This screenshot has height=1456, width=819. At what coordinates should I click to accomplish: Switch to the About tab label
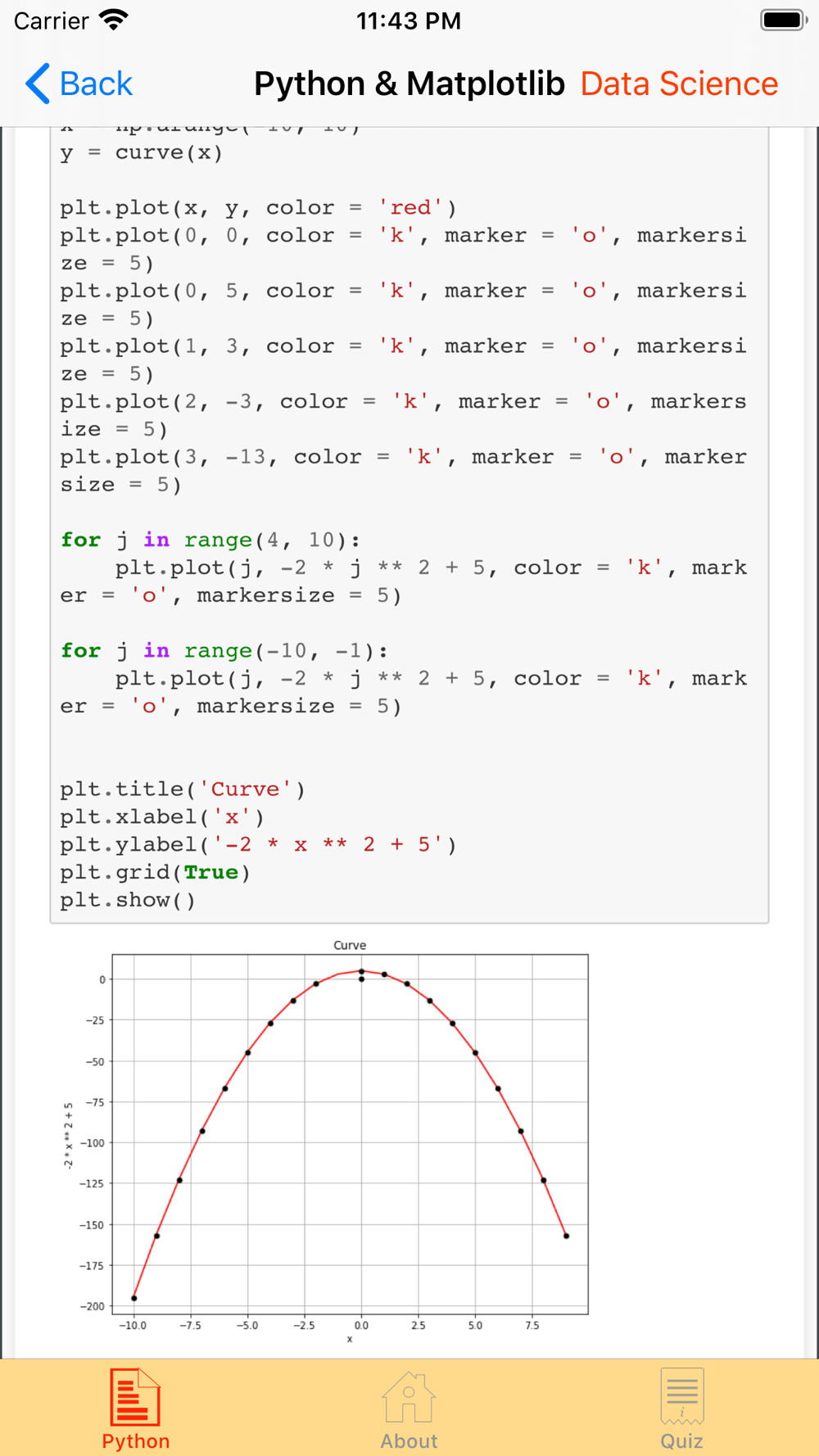(x=409, y=1440)
